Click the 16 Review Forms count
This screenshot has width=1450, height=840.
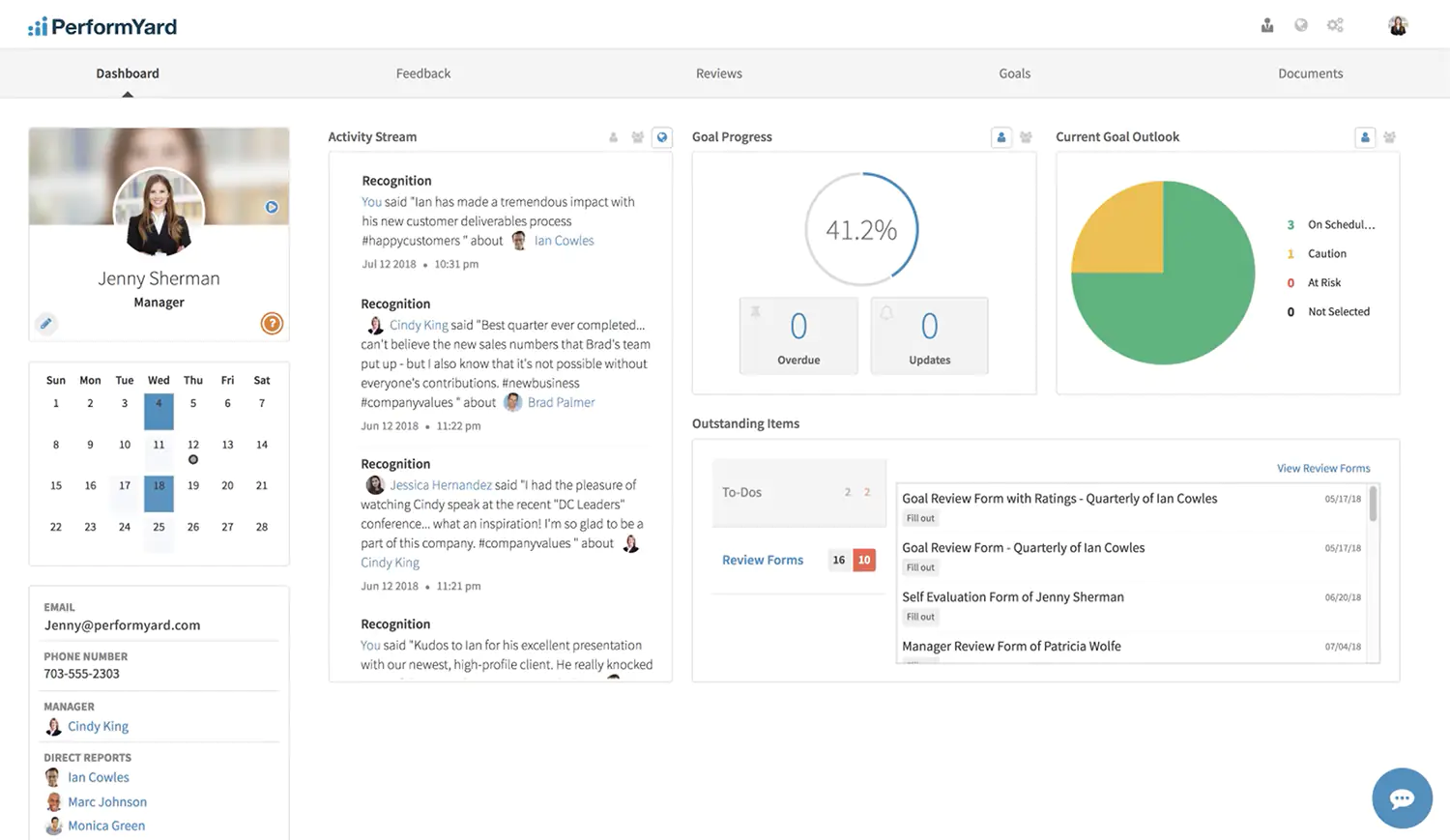839,560
